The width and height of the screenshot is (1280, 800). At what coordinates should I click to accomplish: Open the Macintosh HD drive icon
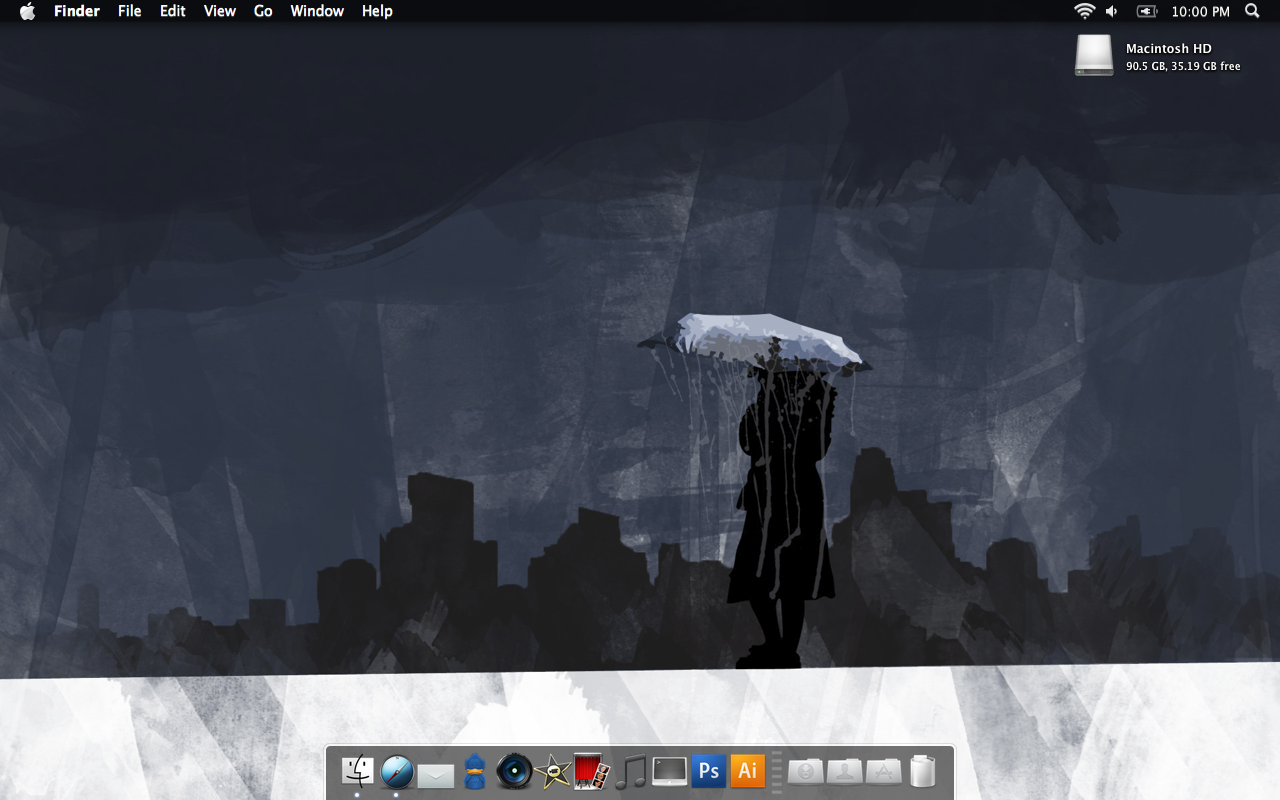coord(1094,55)
